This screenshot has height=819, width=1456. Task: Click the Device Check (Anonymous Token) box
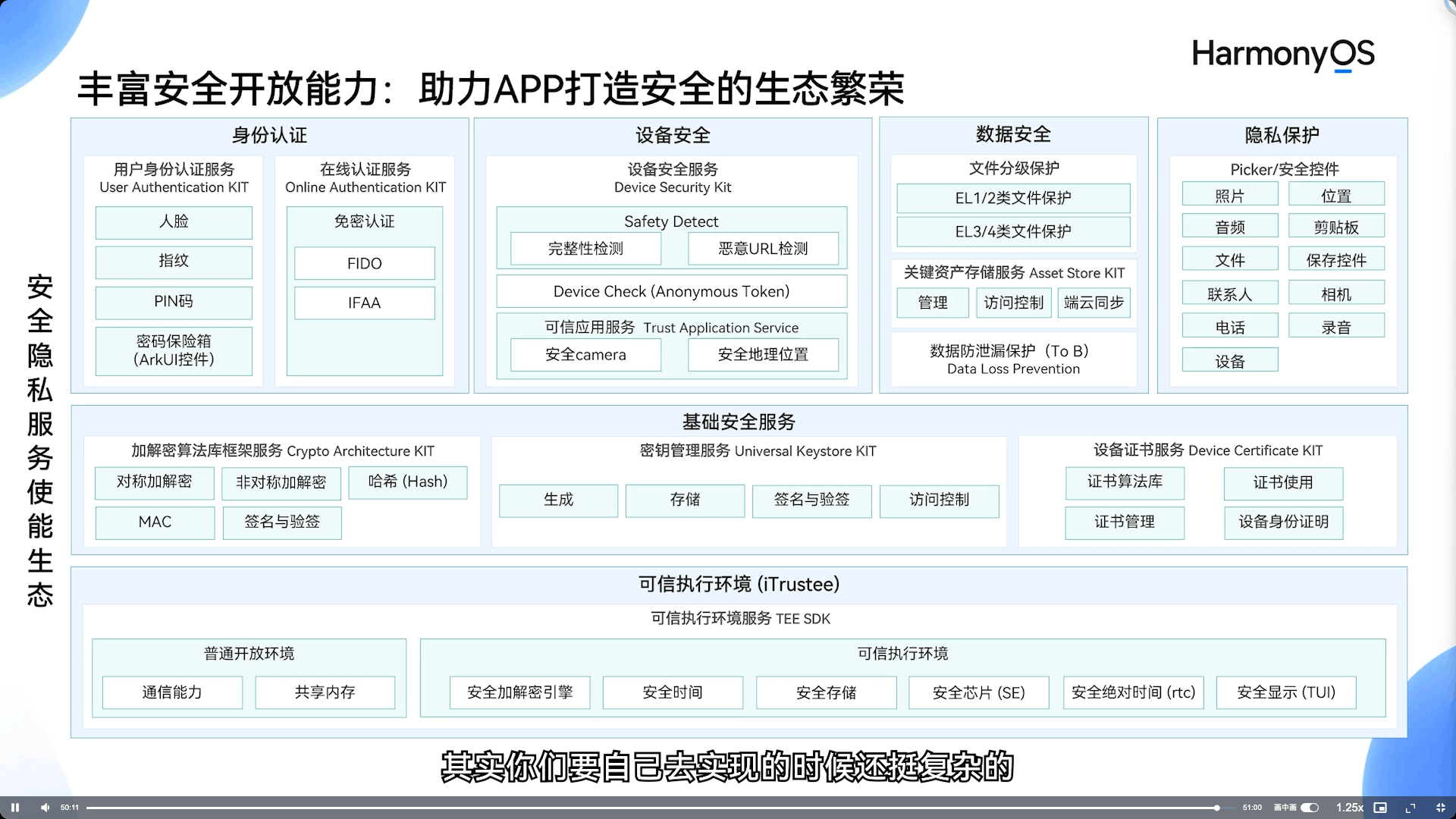click(671, 291)
